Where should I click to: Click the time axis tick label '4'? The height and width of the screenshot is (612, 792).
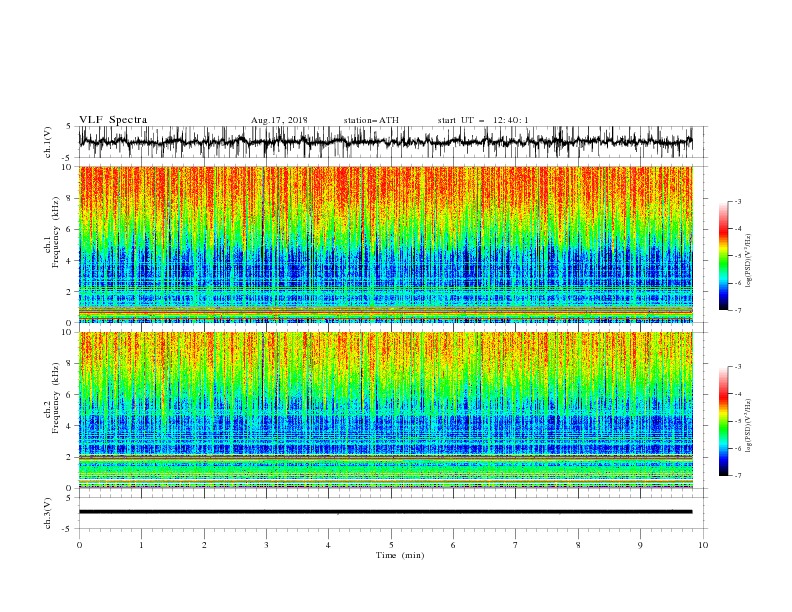click(x=328, y=545)
